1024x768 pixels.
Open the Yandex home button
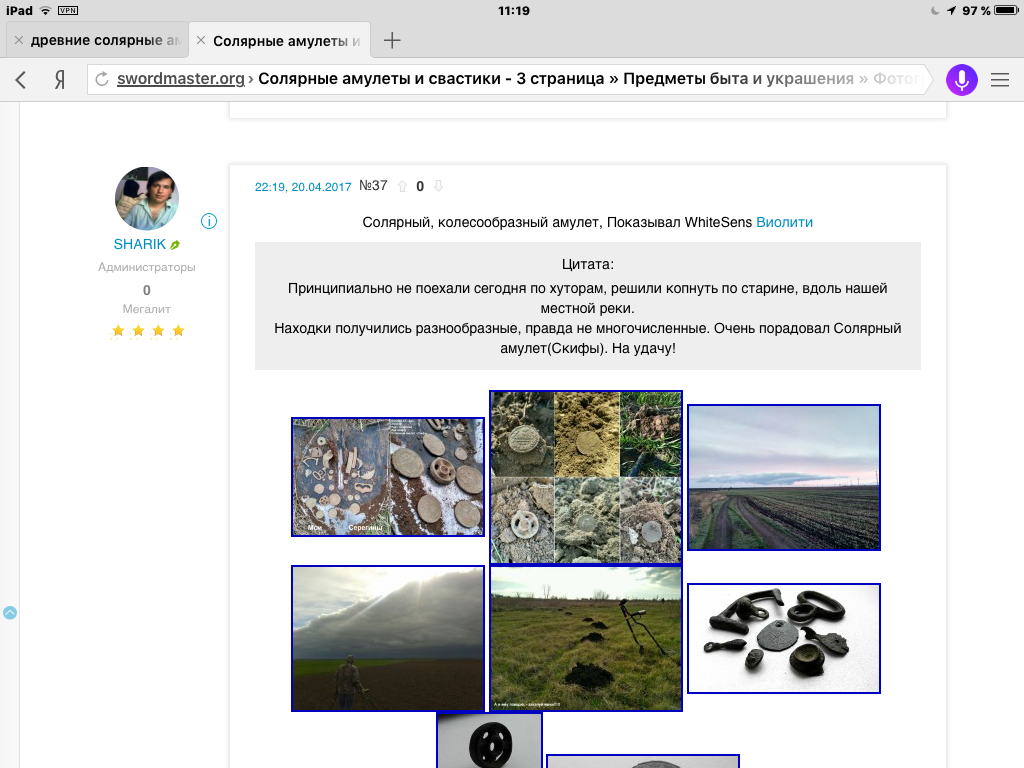tap(60, 80)
